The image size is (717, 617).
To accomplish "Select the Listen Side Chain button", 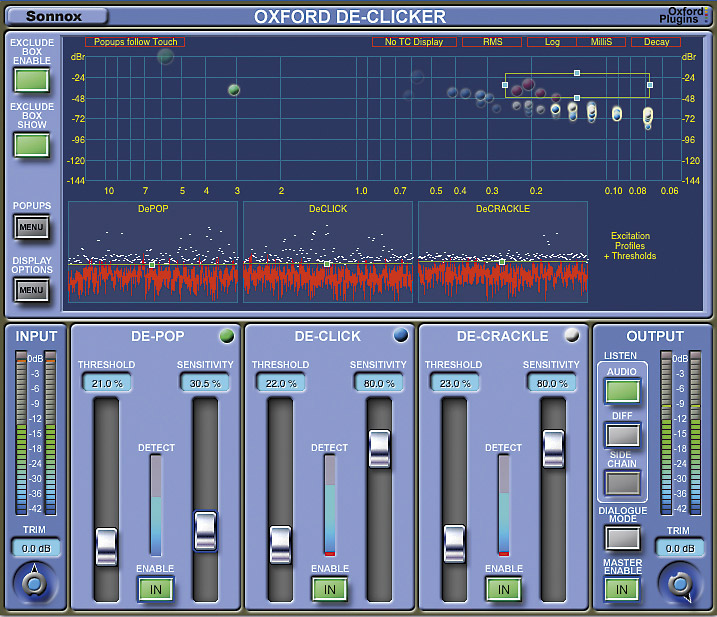I will [x=622, y=483].
